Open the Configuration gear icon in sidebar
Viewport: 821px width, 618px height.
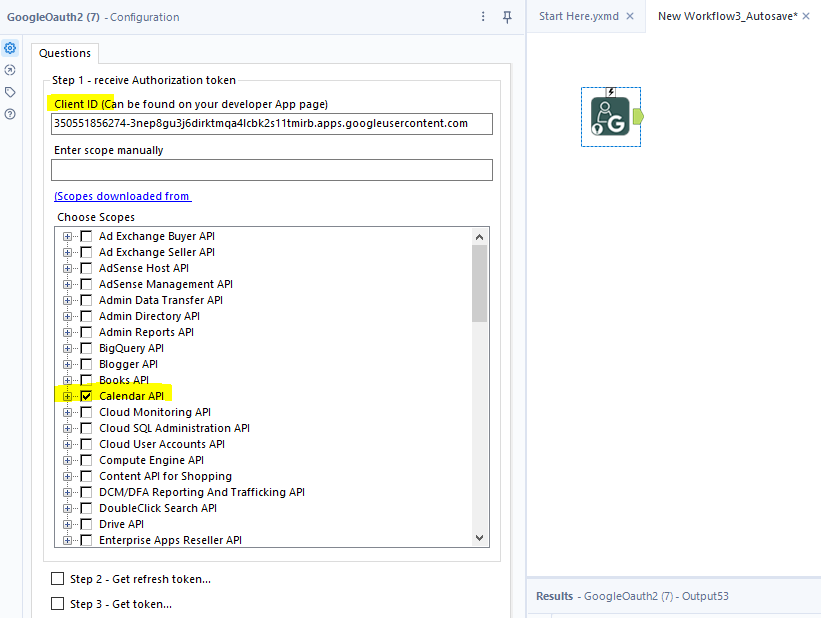[x=10, y=48]
